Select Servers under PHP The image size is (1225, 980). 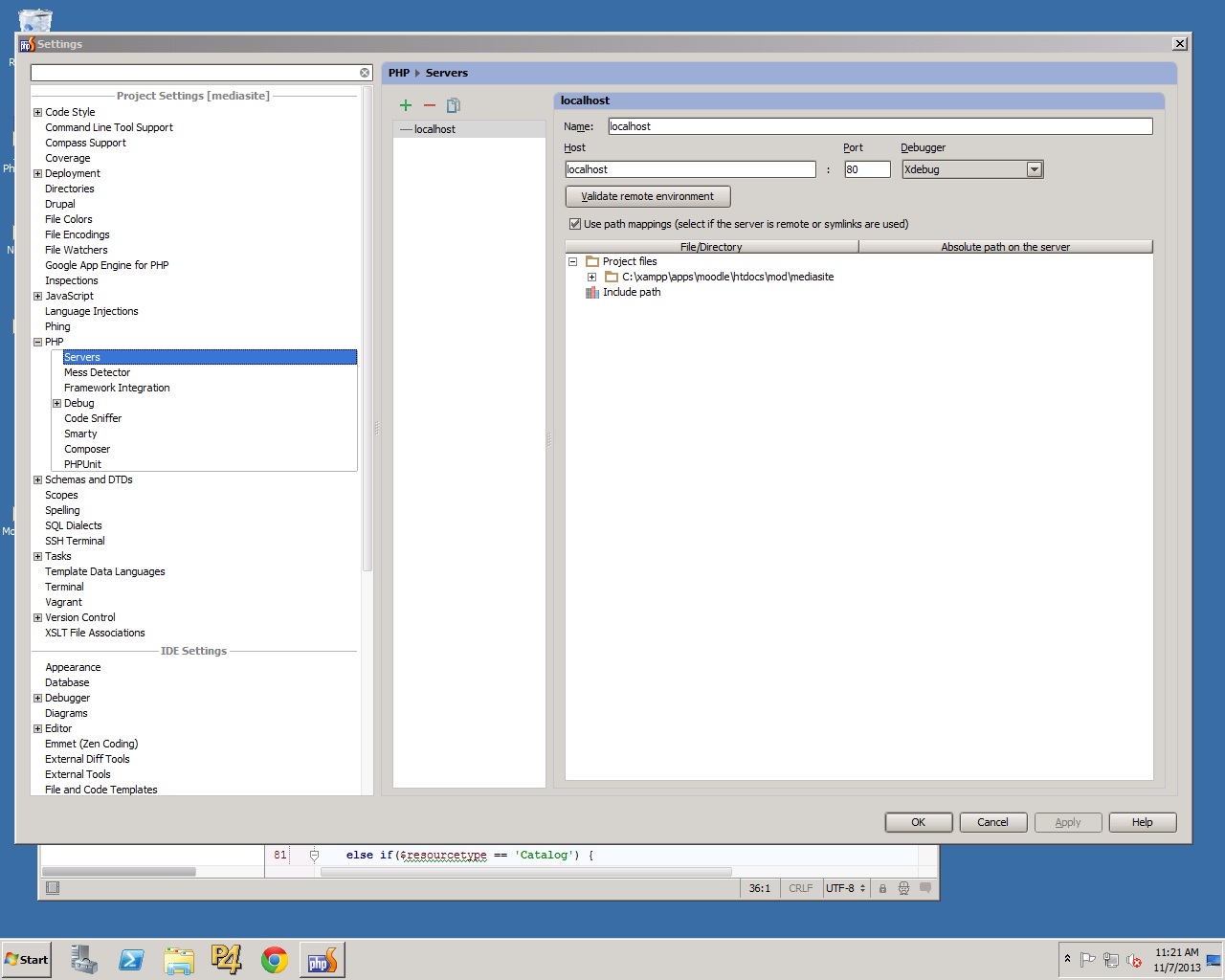[x=210, y=357]
